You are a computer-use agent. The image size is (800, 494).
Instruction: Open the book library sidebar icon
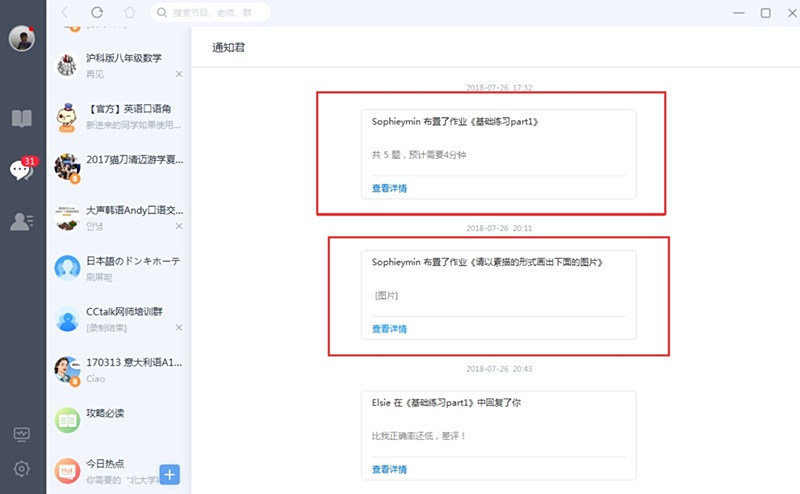click(x=21, y=118)
